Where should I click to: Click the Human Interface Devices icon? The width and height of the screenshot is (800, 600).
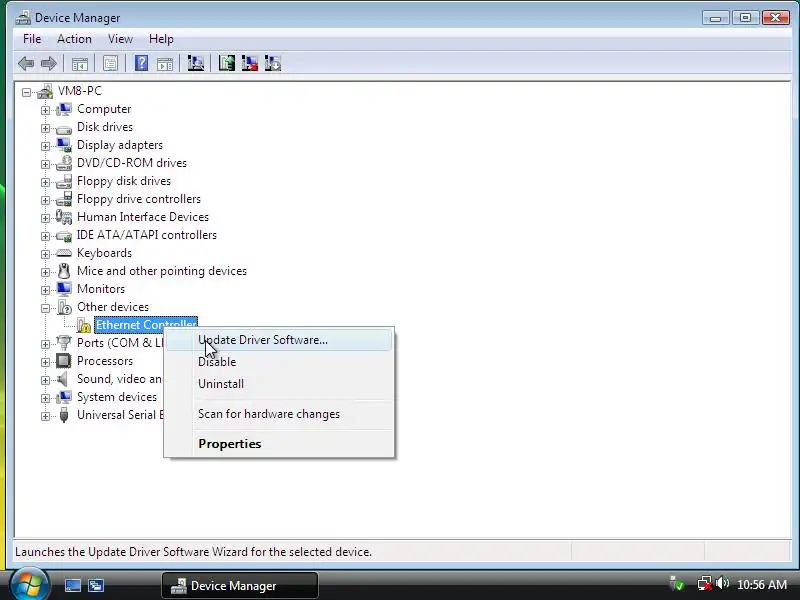pyautogui.click(x=64, y=217)
